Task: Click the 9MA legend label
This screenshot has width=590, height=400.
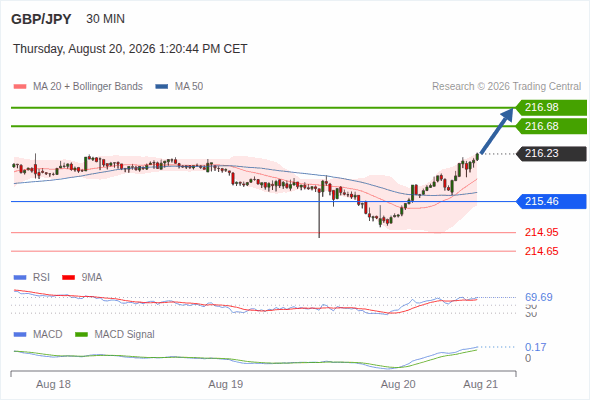Action: click(x=92, y=278)
